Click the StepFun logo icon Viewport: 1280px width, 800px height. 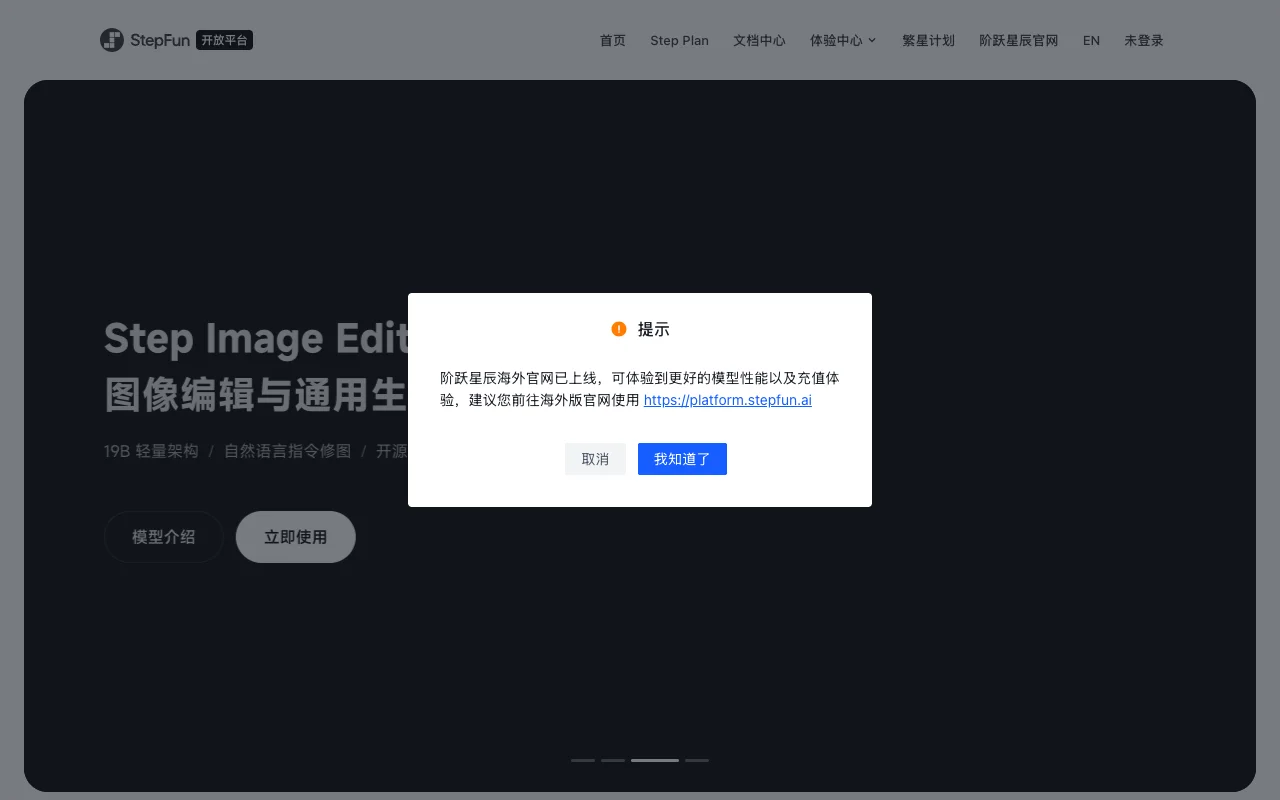click(112, 40)
